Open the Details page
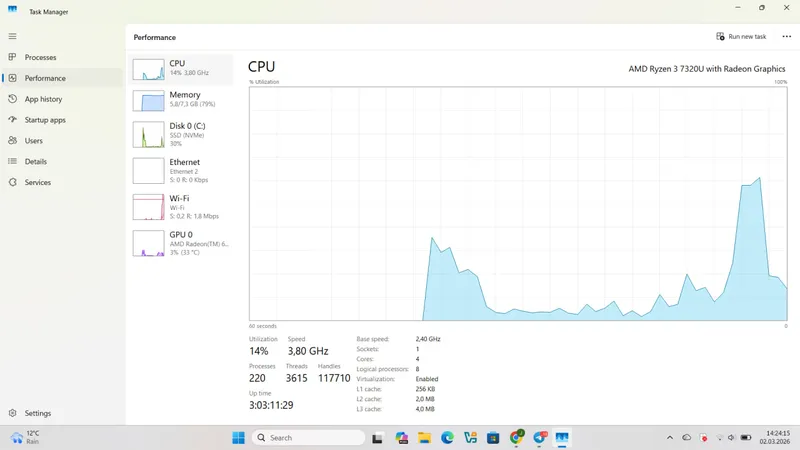This screenshot has height=450, width=800. [x=62, y=161]
